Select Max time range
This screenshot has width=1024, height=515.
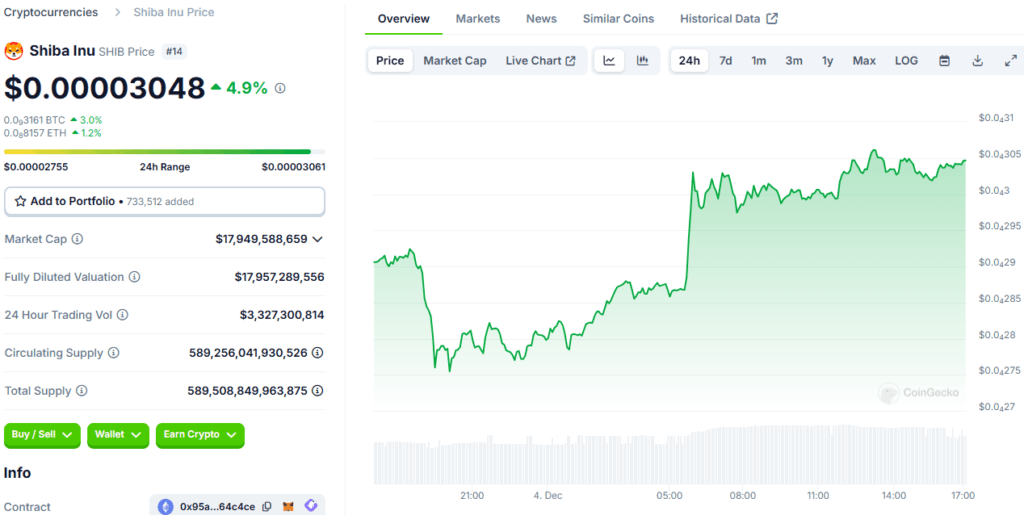pos(864,61)
